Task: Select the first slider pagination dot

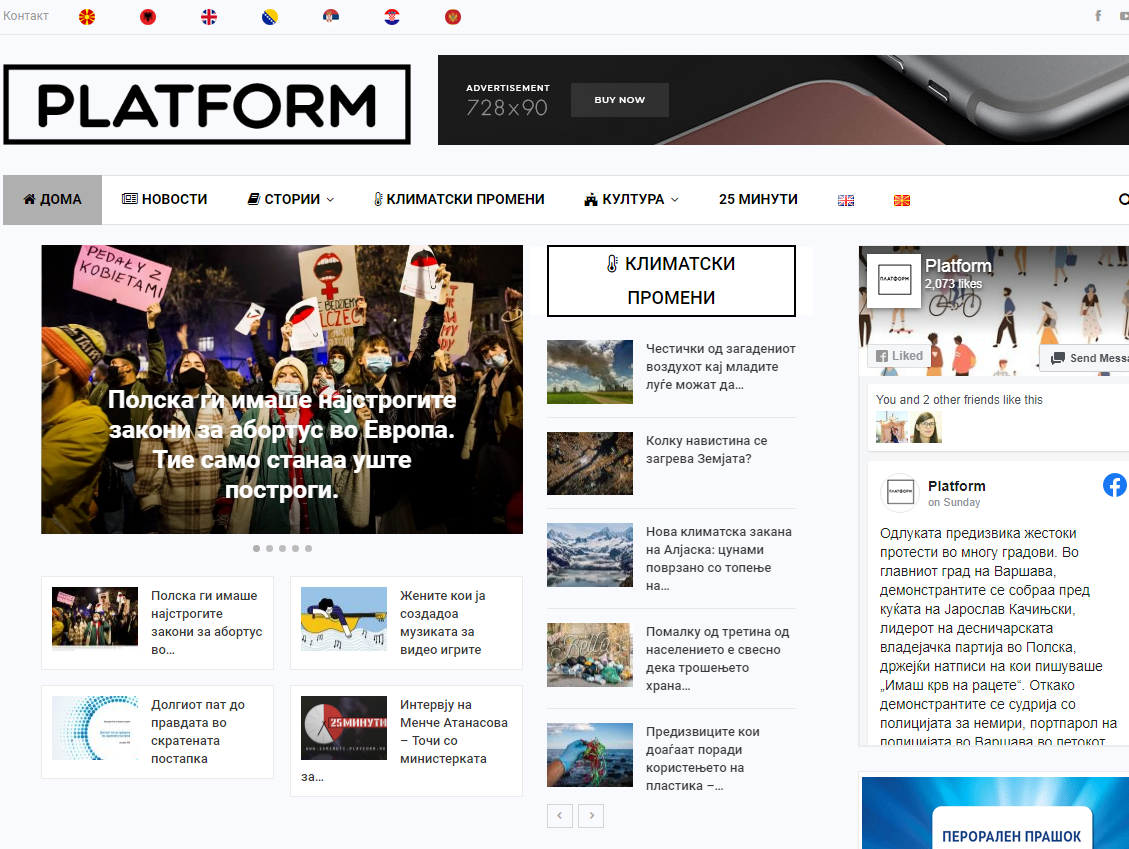Action: [x=257, y=548]
